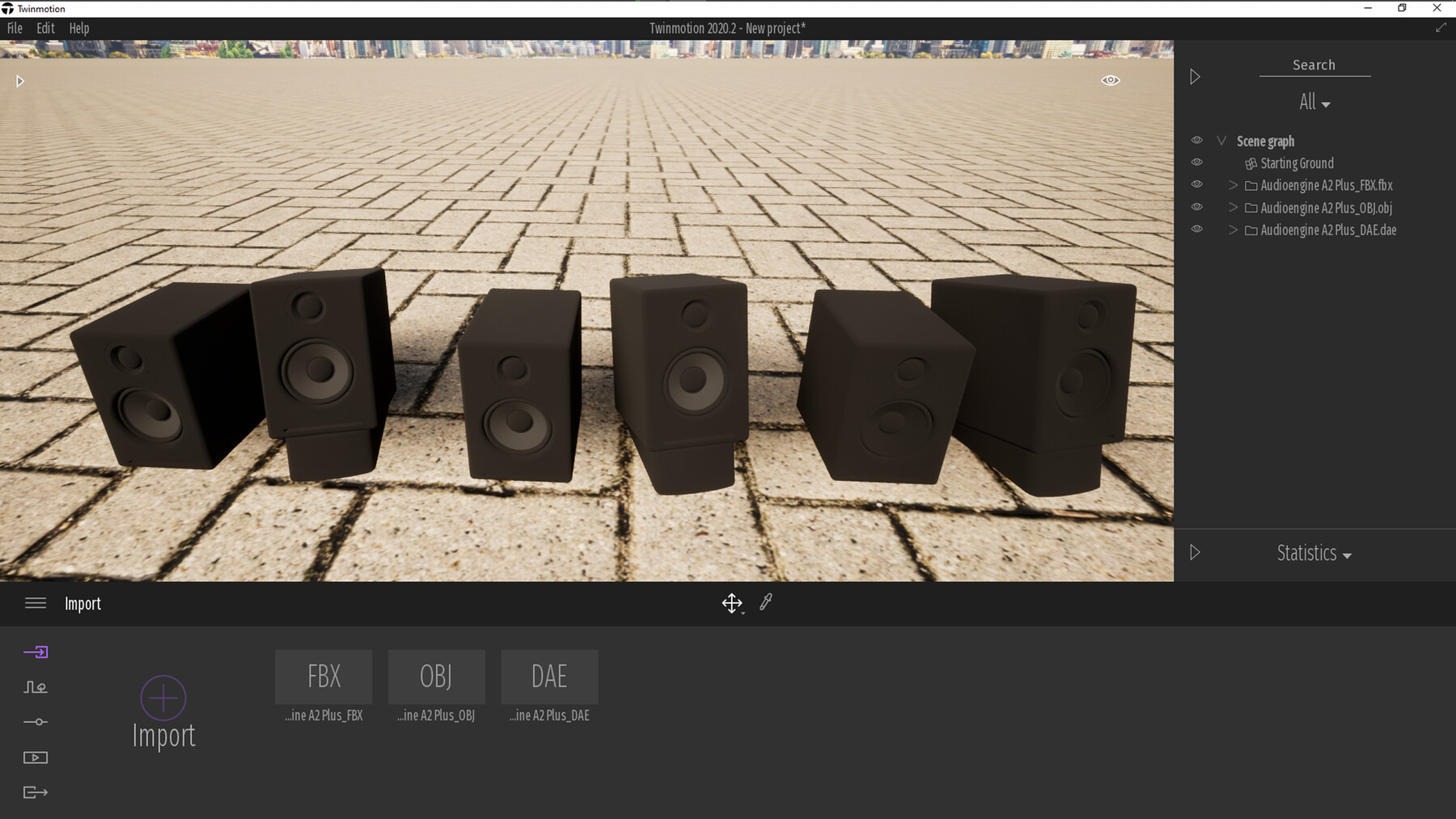Screen dimensions: 1456x819
Task: Open the Statistics dropdown
Action: coord(1314,554)
